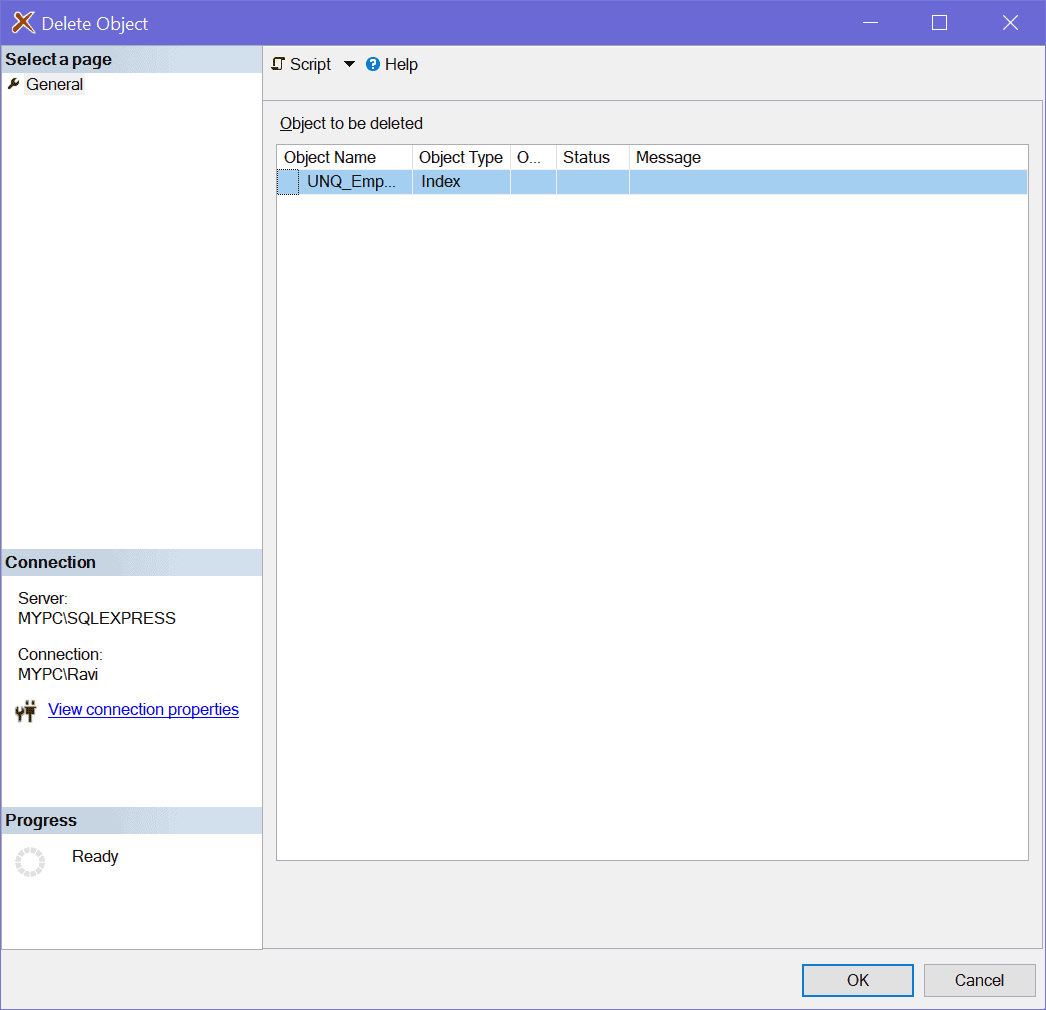Image resolution: width=1046 pixels, height=1010 pixels.
Task: Maximize the Delete Object window
Action: pos(939,23)
